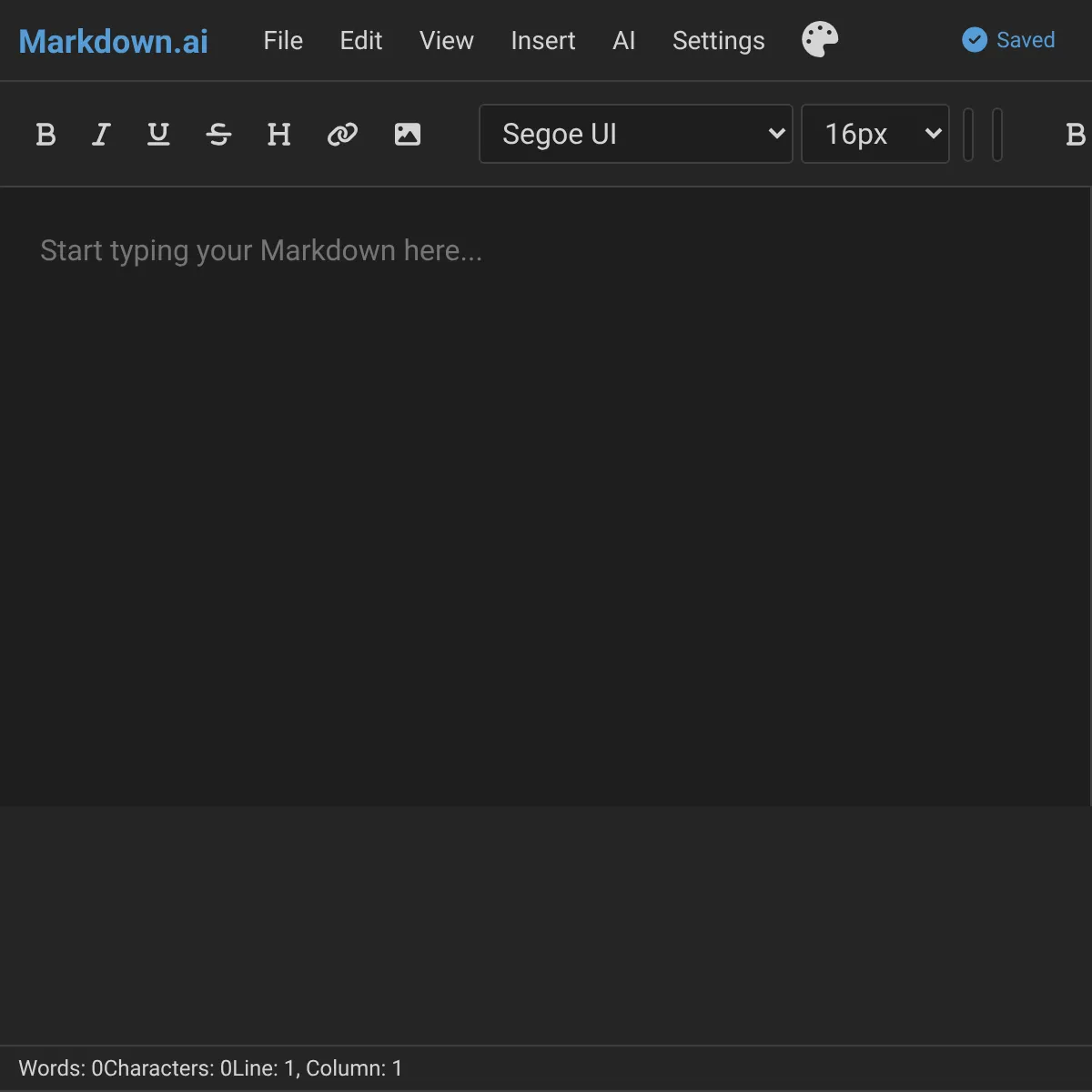Open the AI menu
Viewport: 1092px width, 1092px height.
point(624,40)
